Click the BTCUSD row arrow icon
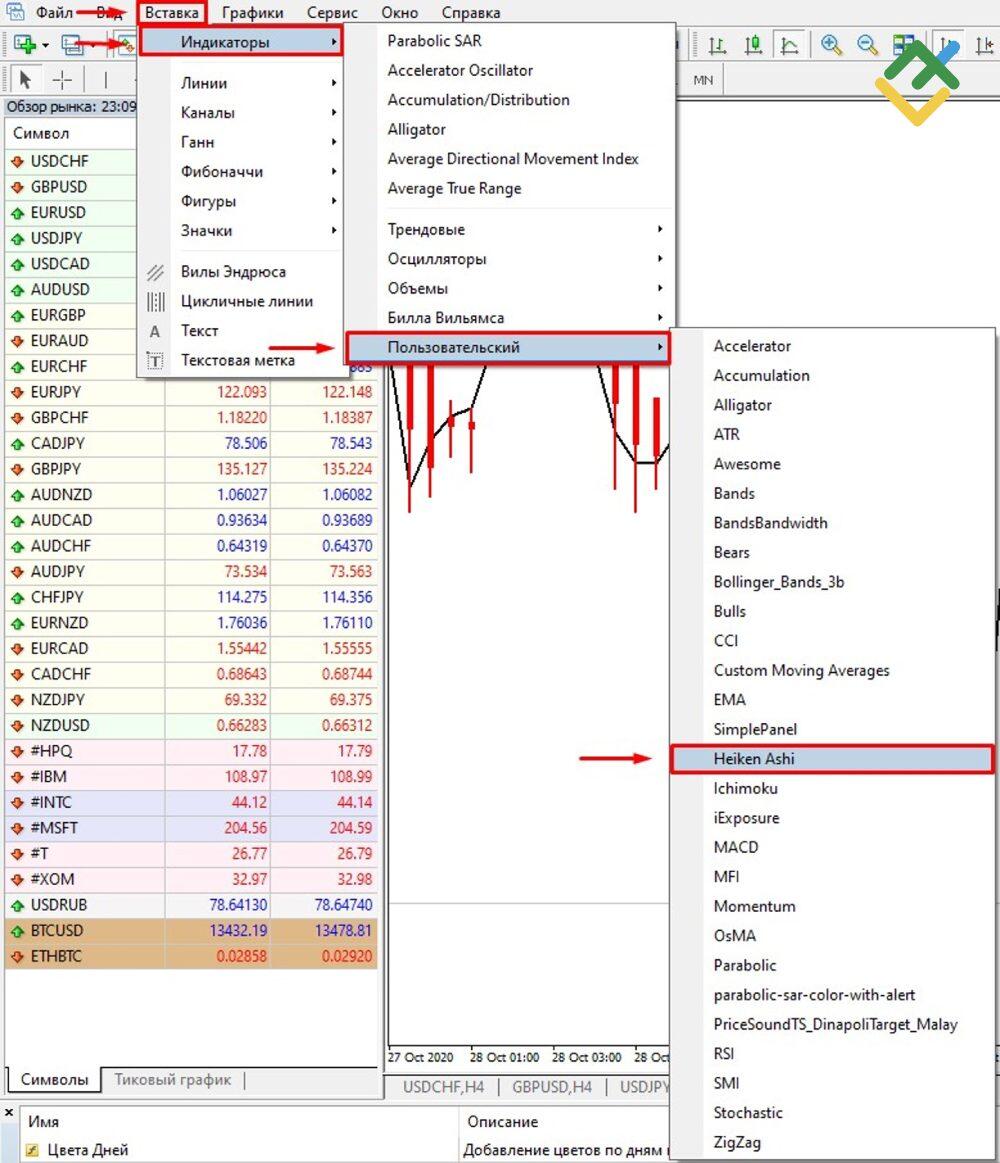Image resolution: width=1000 pixels, height=1163 pixels. [x=17, y=931]
